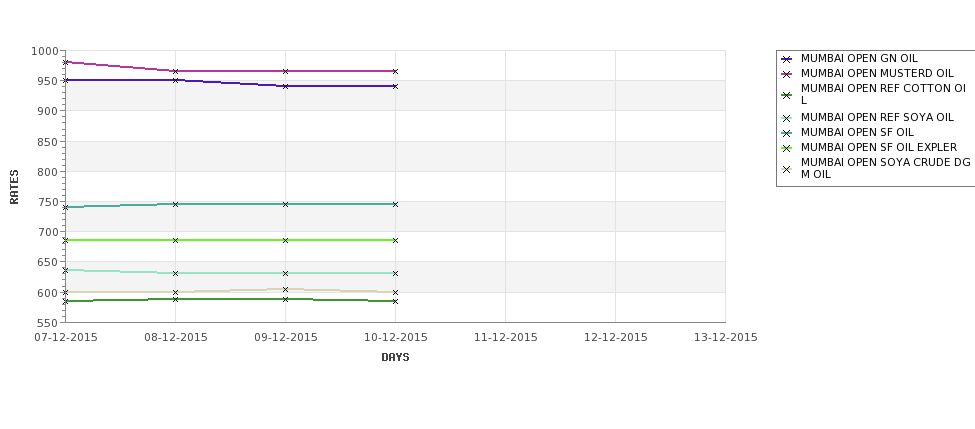Click the MUMBAI OPEN MUSTERD OIL legend marker

pyautogui.click(x=787, y=74)
